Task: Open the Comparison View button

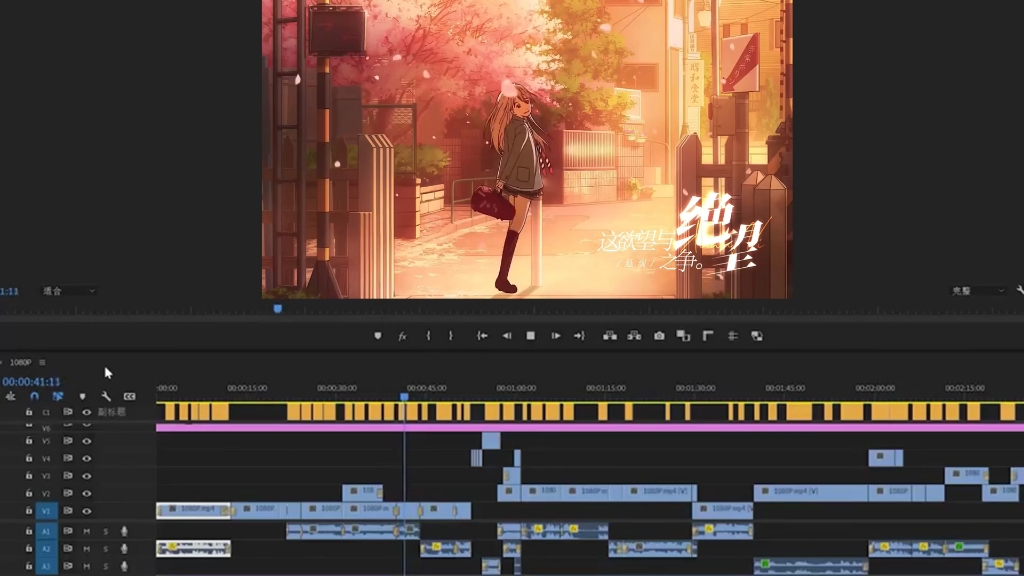Action: pos(683,336)
